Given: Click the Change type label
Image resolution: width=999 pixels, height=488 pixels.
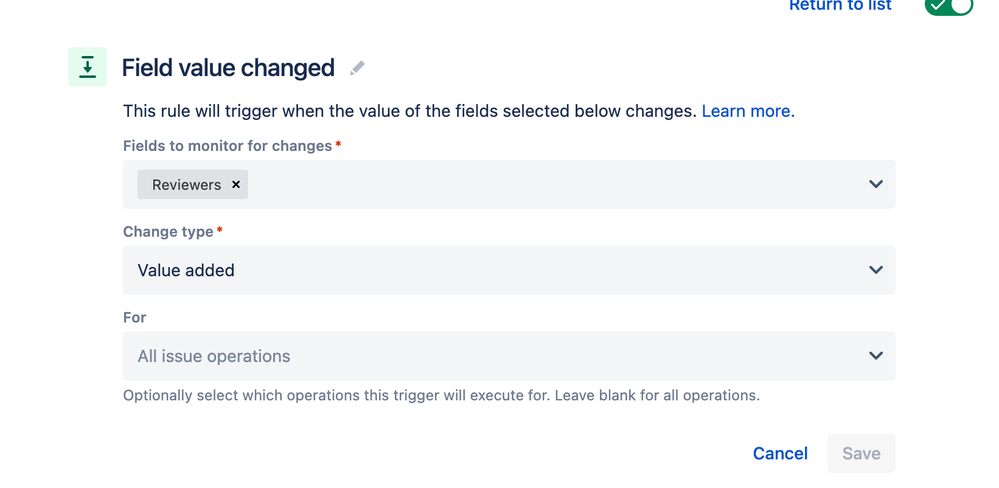Looking at the screenshot, I should (x=168, y=231).
